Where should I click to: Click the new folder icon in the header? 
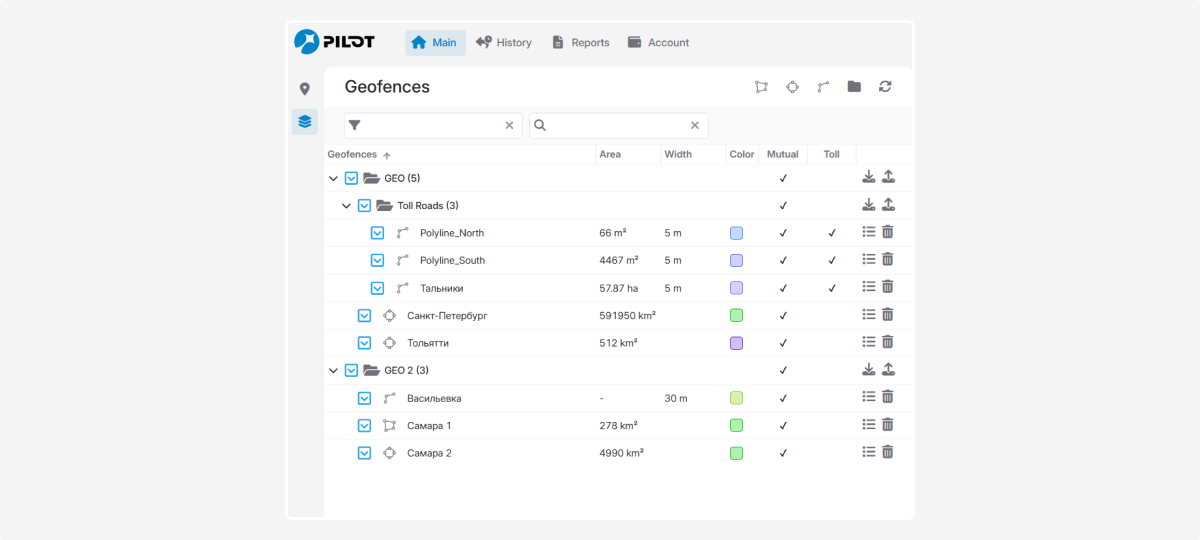[x=854, y=87]
